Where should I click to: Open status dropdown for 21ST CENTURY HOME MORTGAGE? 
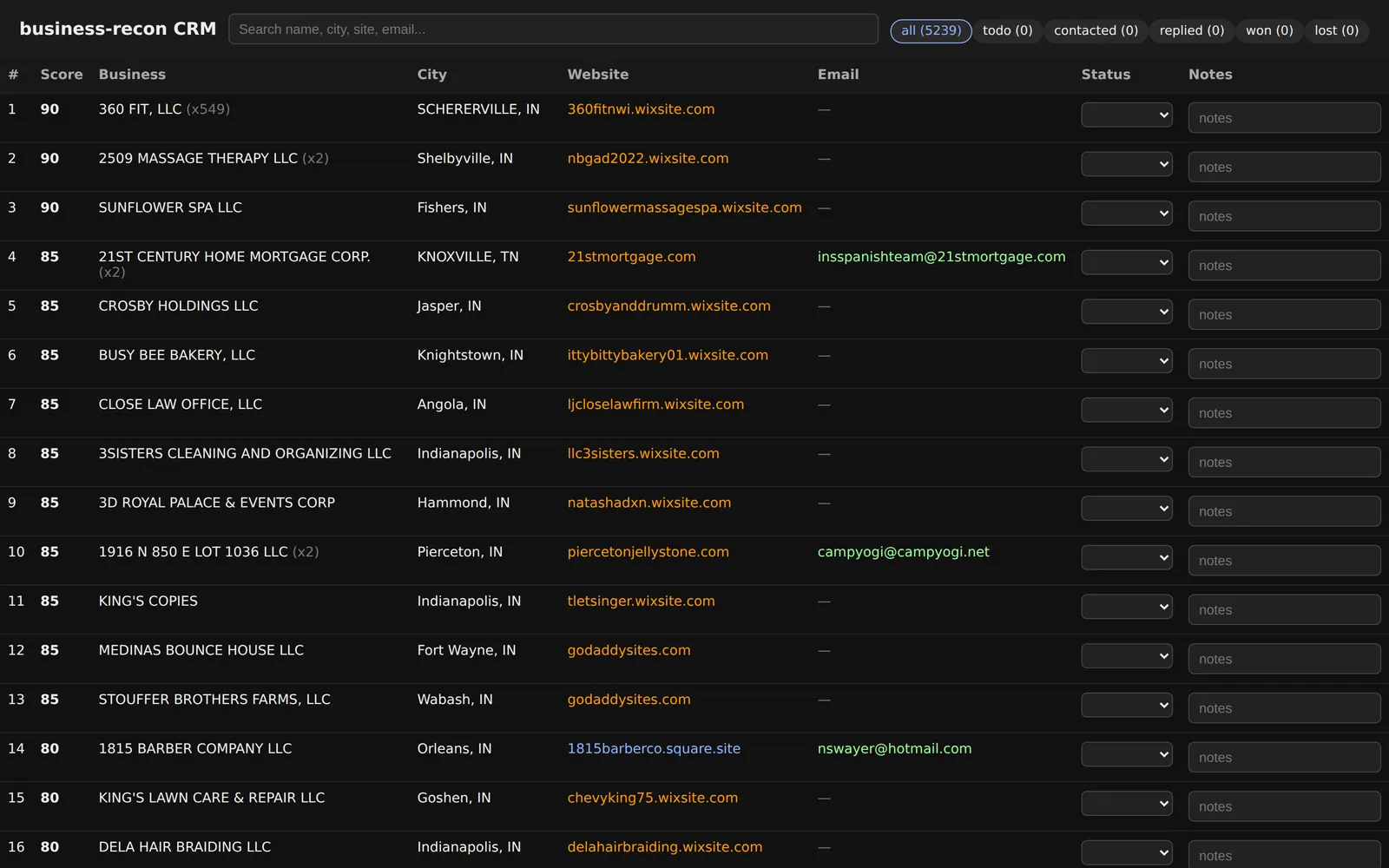(1127, 262)
